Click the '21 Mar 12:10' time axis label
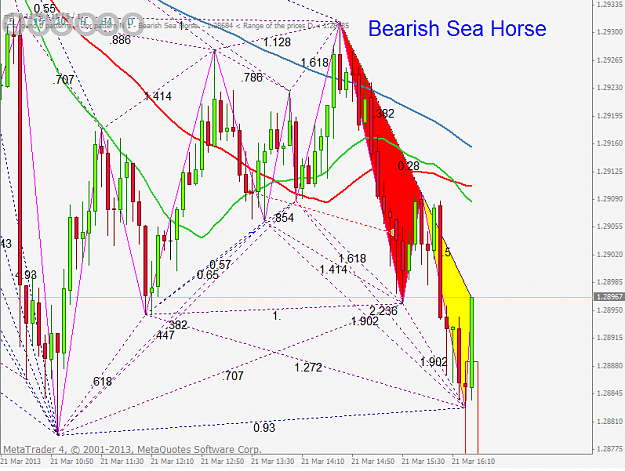 (x=172, y=461)
